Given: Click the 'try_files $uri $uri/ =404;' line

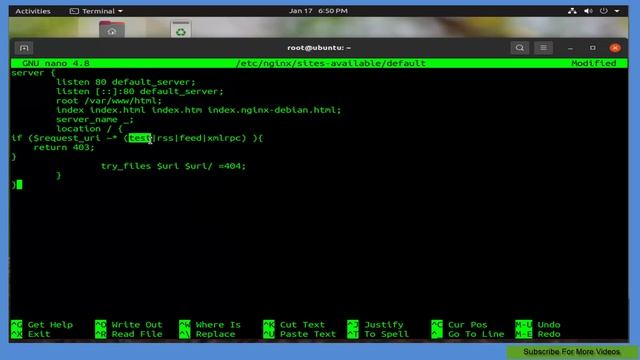Looking at the screenshot, I should tap(173, 166).
